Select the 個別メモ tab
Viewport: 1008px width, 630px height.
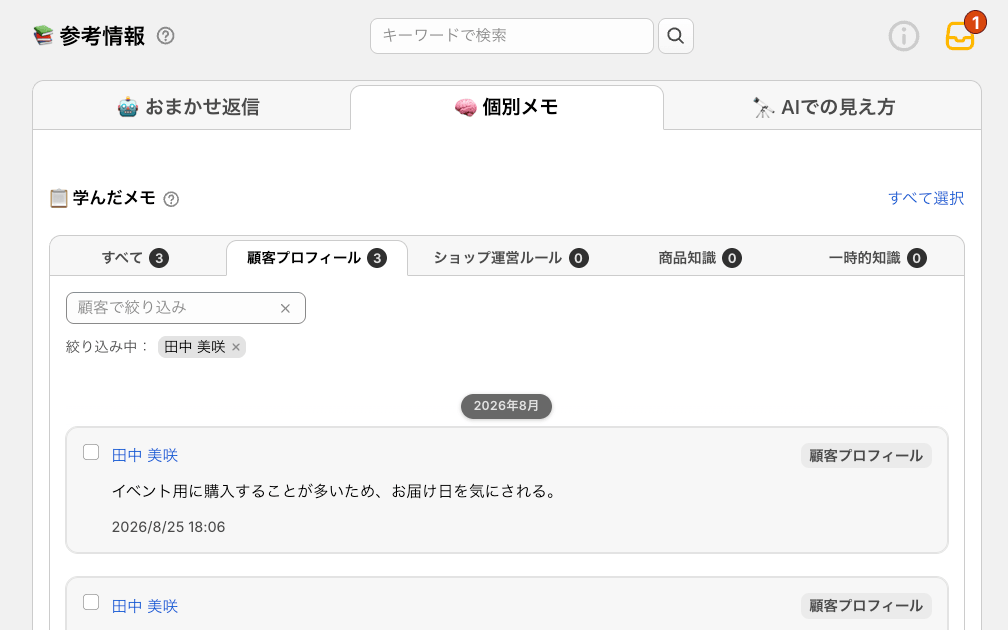(507, 107)
